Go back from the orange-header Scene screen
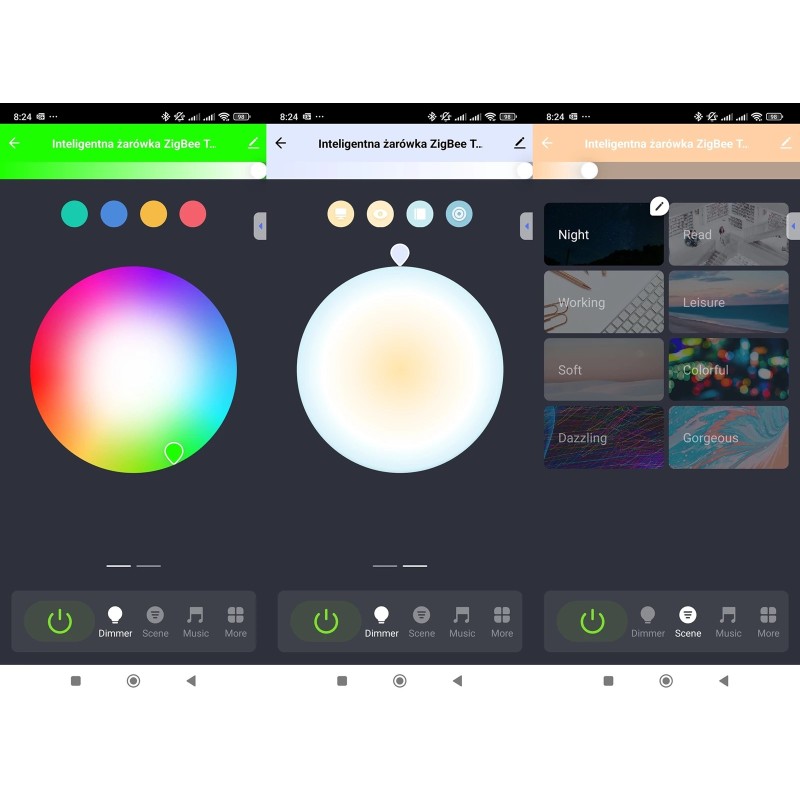The image size is (800, 800). (547, 143)
